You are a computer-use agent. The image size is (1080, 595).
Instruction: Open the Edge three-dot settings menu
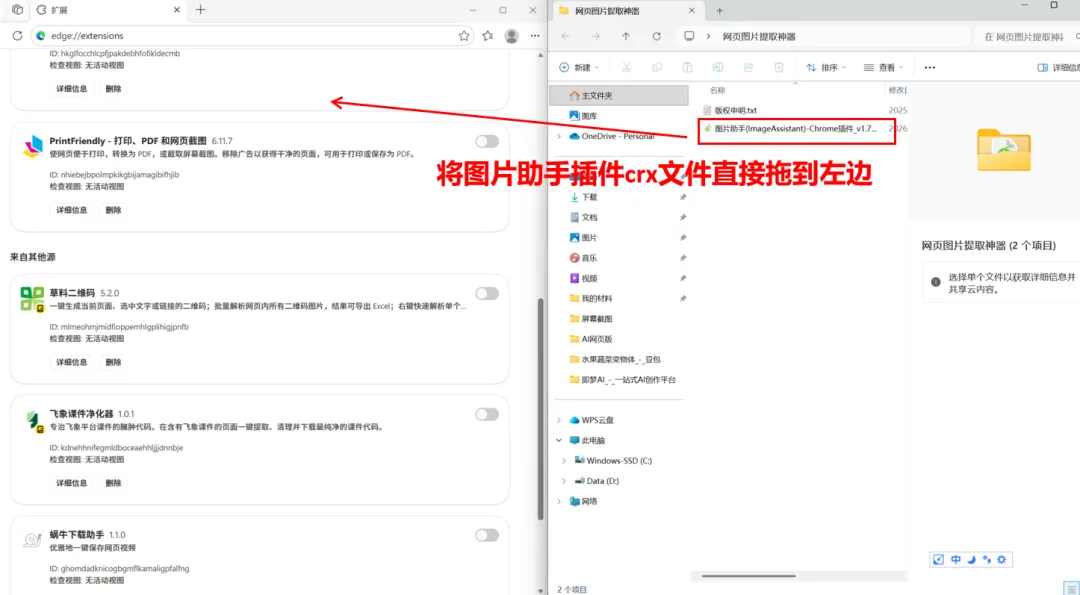point(535,36)
